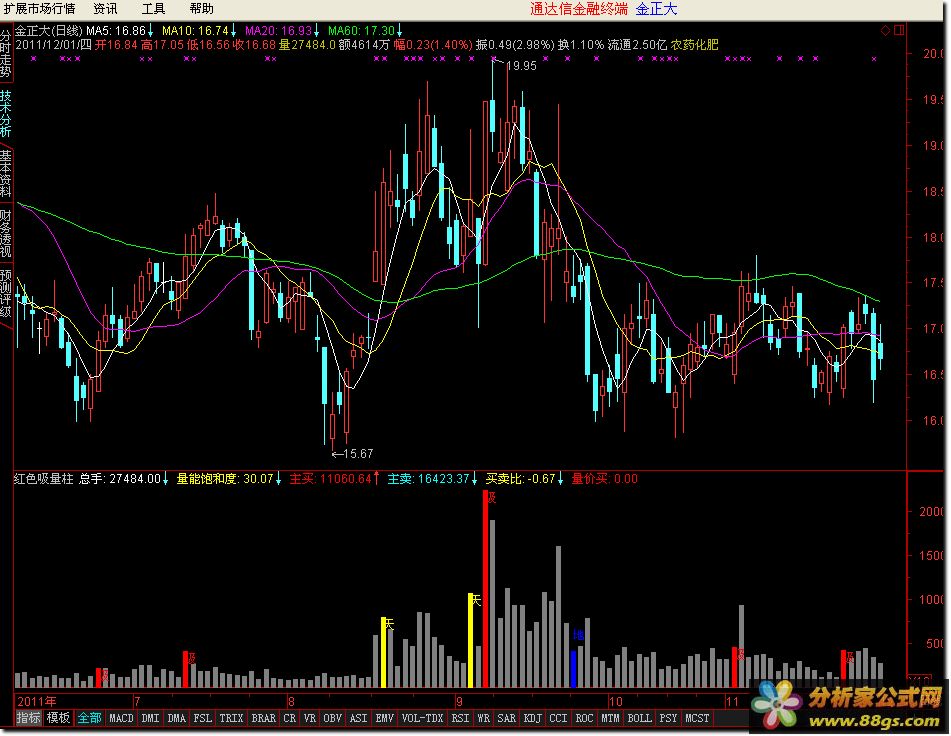The height and width of the screenshot is (736, 951).
Task: Click the cyan 主卖: 16423.37 value
Action: click(429, 479)
